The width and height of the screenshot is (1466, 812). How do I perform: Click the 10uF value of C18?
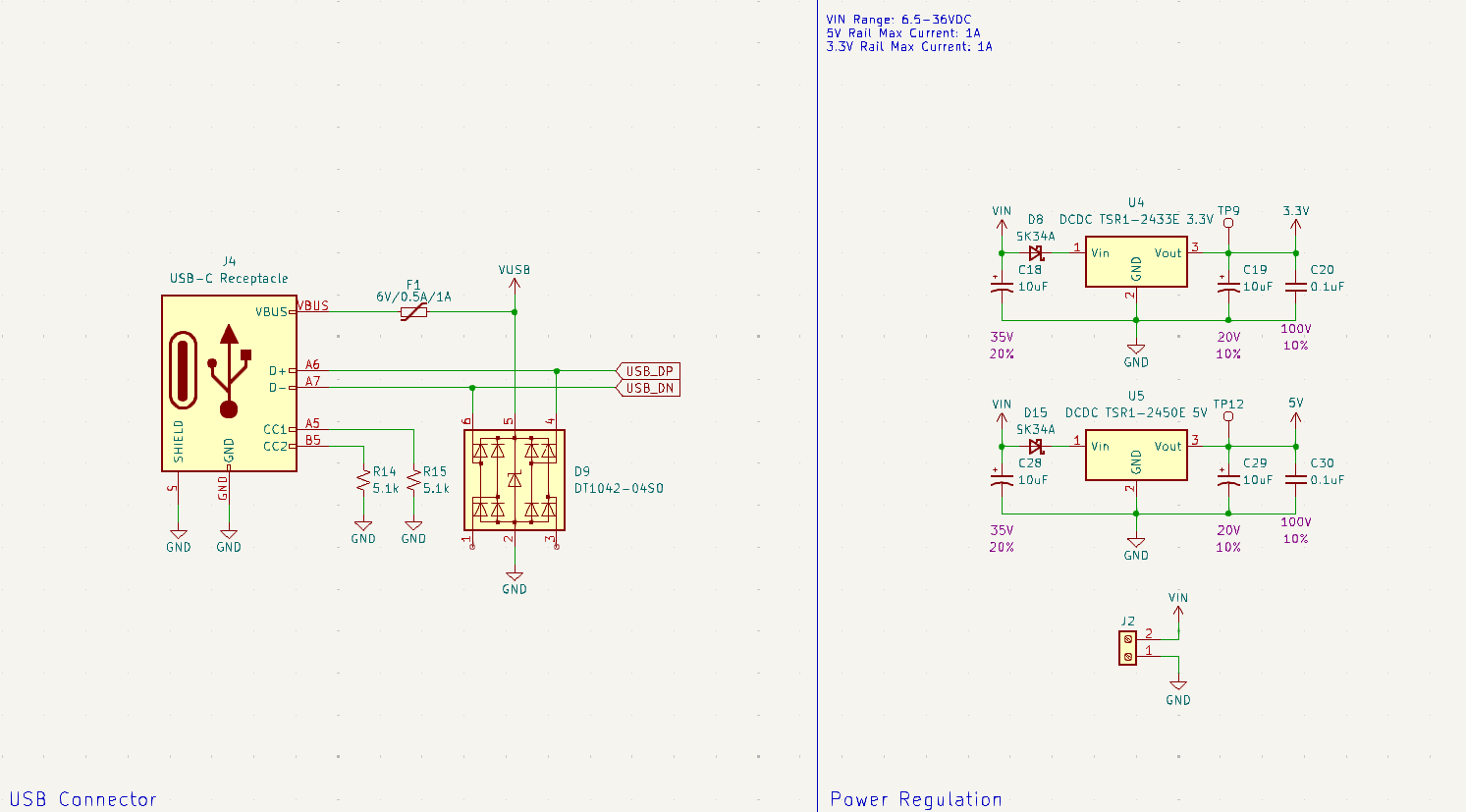point(1033,287)
